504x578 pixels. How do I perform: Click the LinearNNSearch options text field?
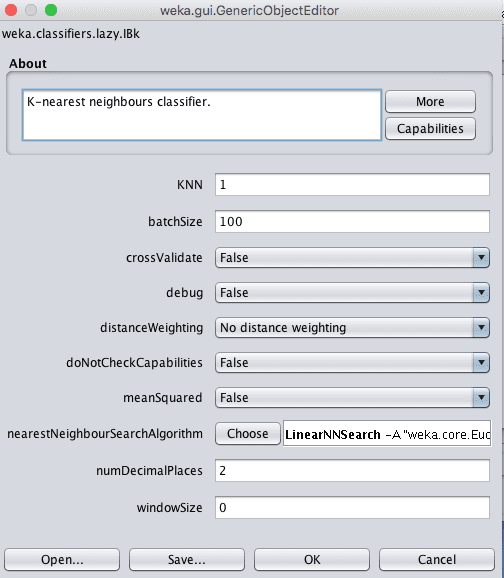click(x=387, y=434)
